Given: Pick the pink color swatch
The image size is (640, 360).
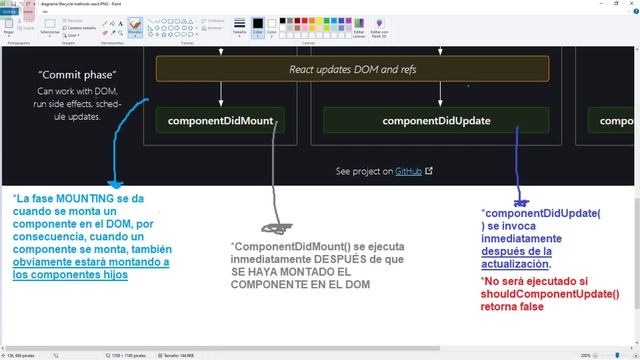Looking at the screenshot, I should point(304,28).
